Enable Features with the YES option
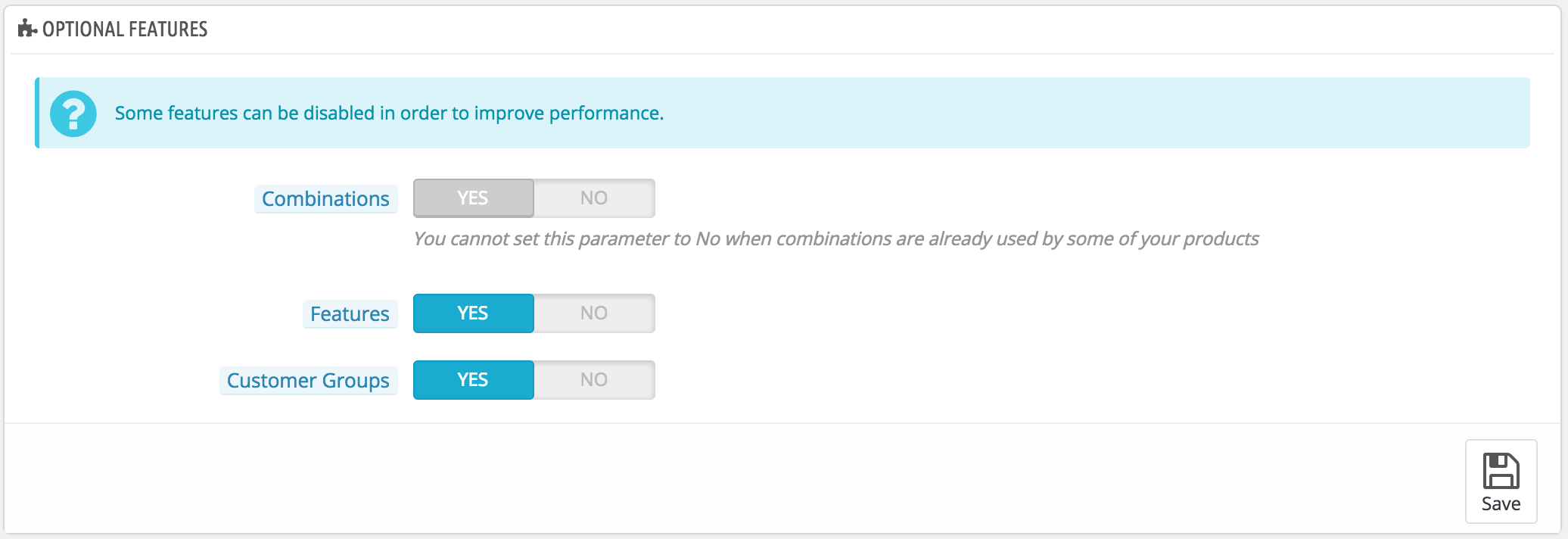The height and width of the screenshot is (539, 1568). click(473, 313)
